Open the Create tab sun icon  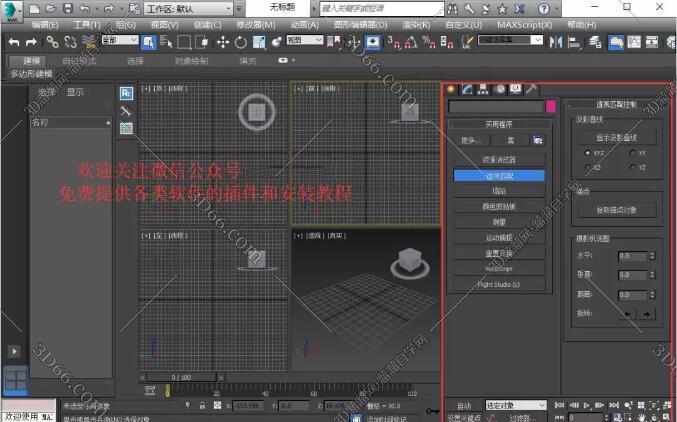point(452,89)
